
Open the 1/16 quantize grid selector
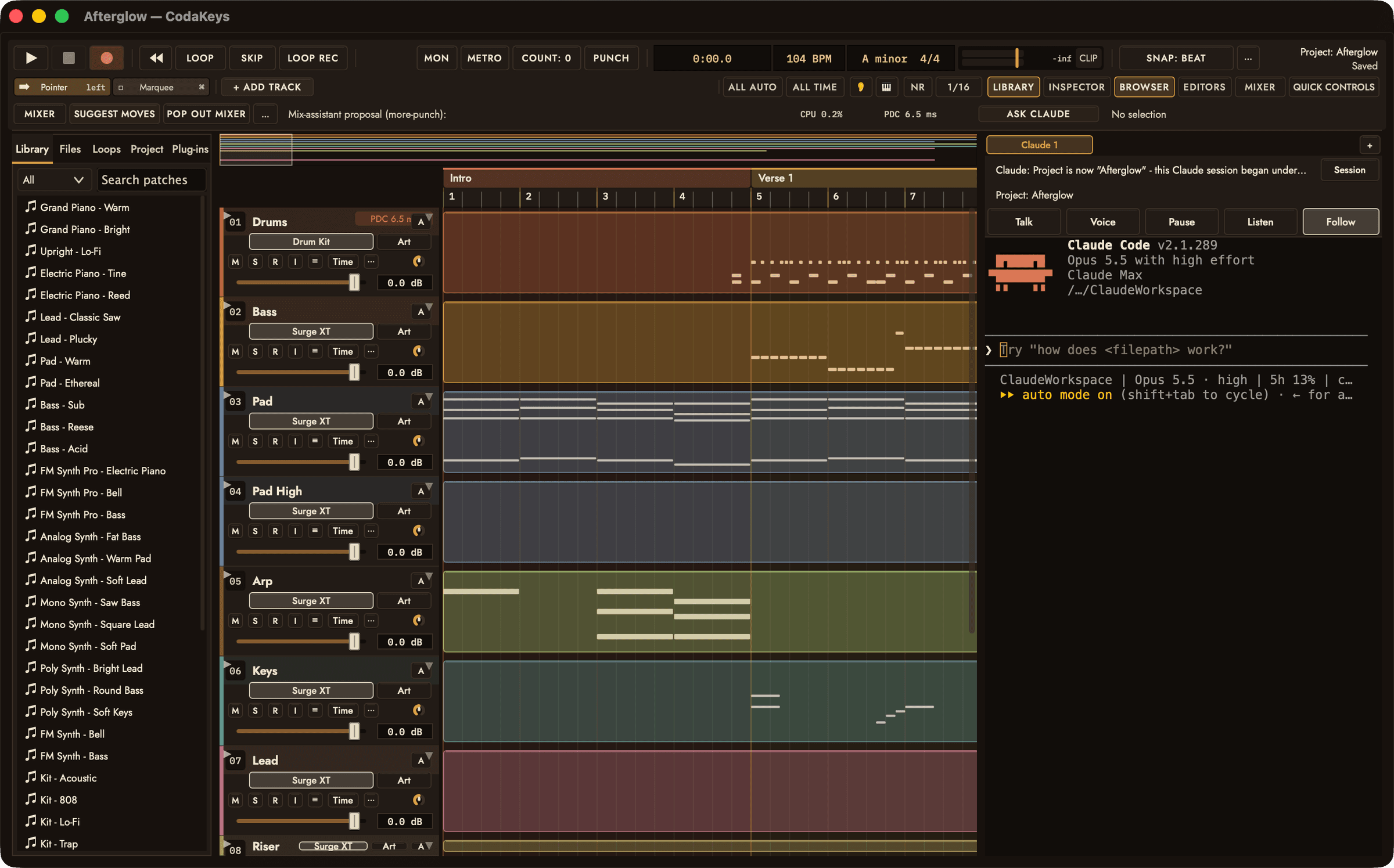[958, 87]
